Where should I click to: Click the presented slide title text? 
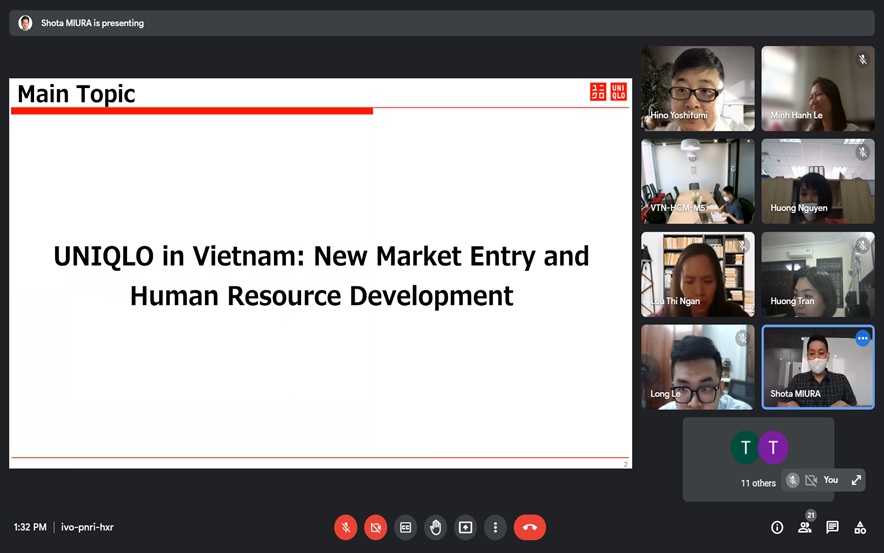point(321,276)
